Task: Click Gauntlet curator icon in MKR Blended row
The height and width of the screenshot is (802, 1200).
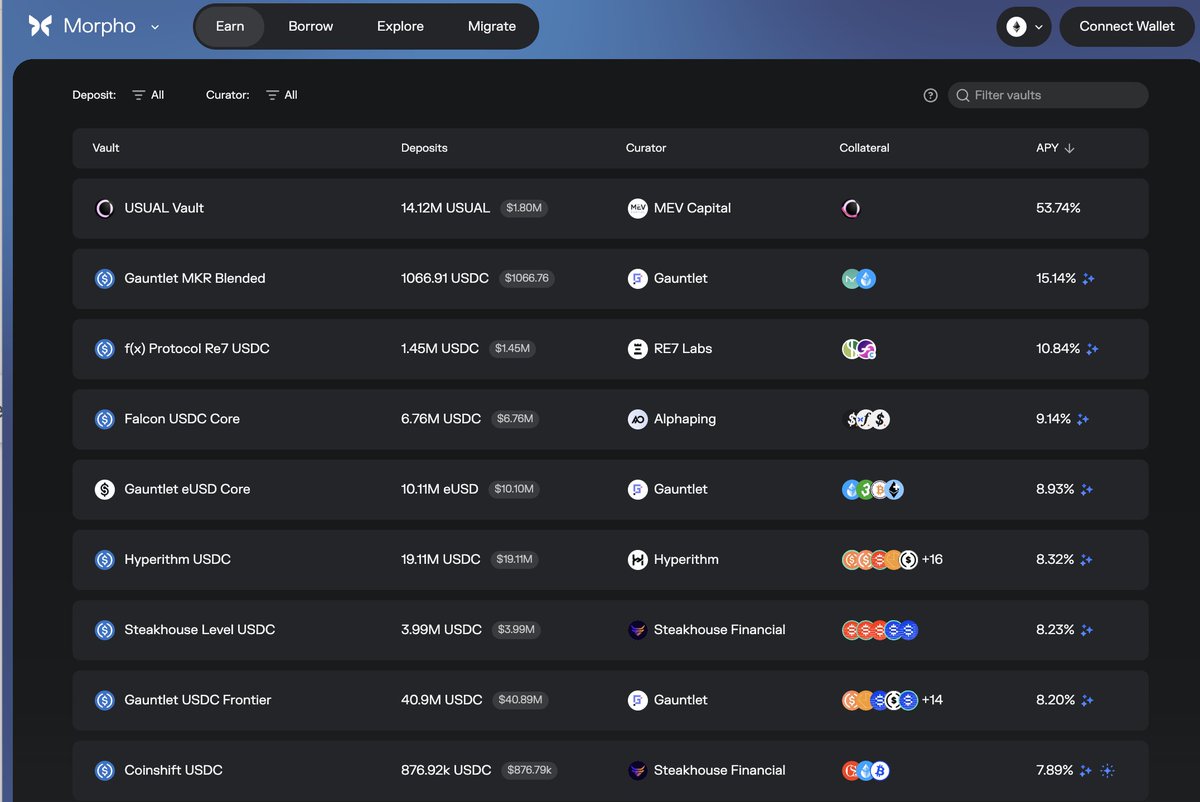Action: (x=637, y=279)
